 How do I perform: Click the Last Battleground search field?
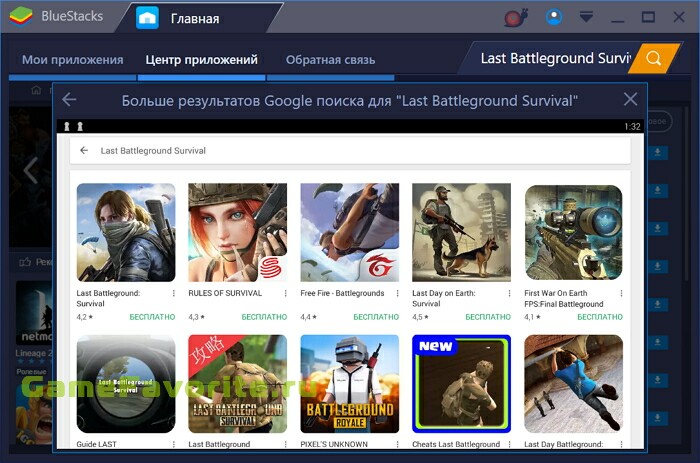tap(551, 58)
